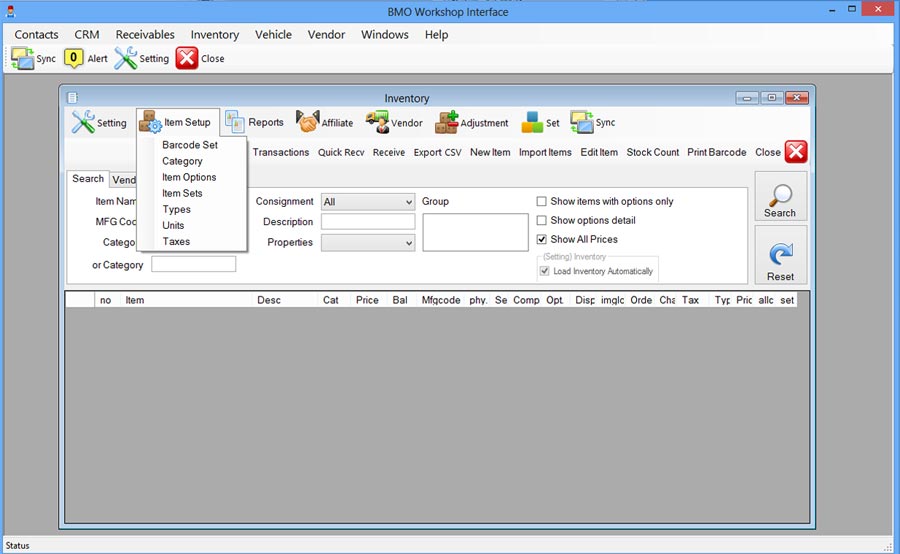
Task: Open the Taxes menu entry
Action: click(176, 242)
